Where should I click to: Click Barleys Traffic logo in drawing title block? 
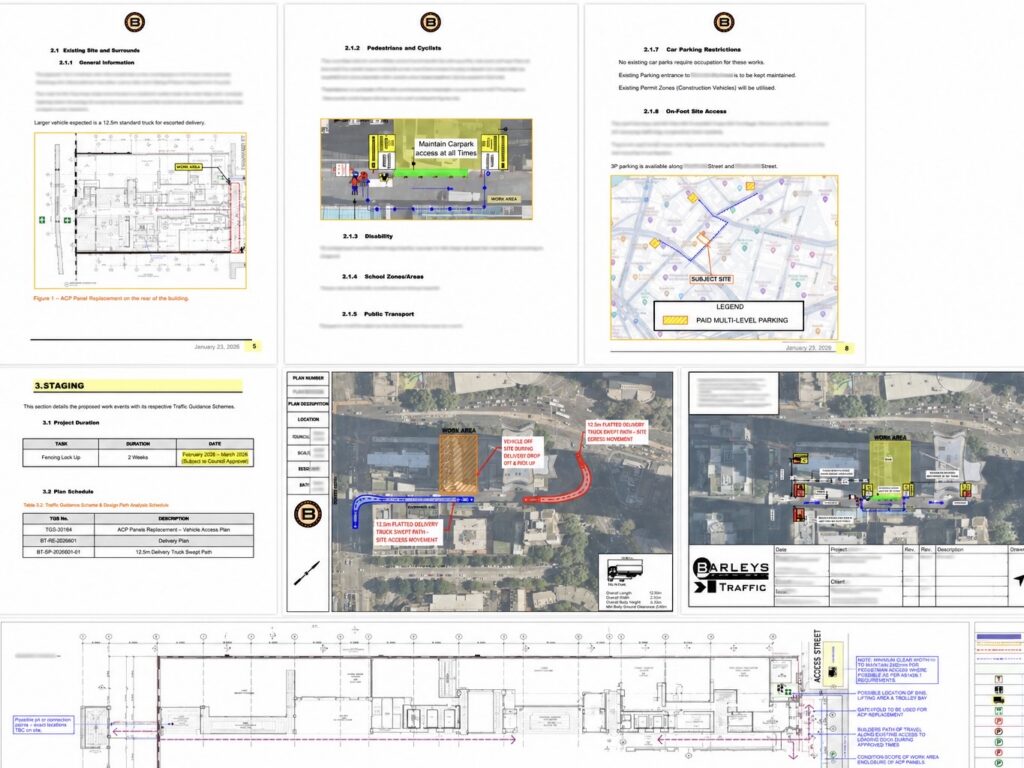[x=730, y=575]
